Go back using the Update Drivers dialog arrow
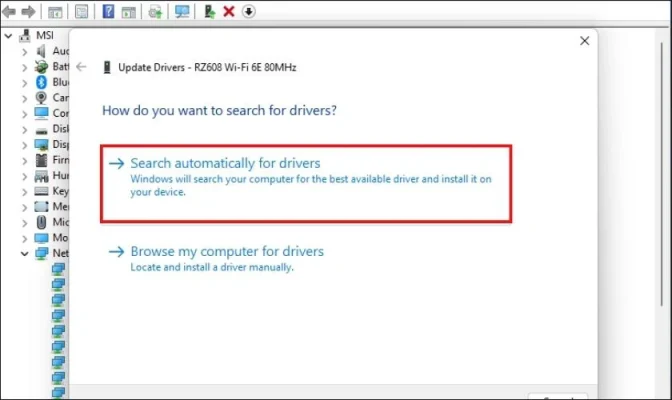The width and height of the screenshot is (672, 400). point(82,67)
